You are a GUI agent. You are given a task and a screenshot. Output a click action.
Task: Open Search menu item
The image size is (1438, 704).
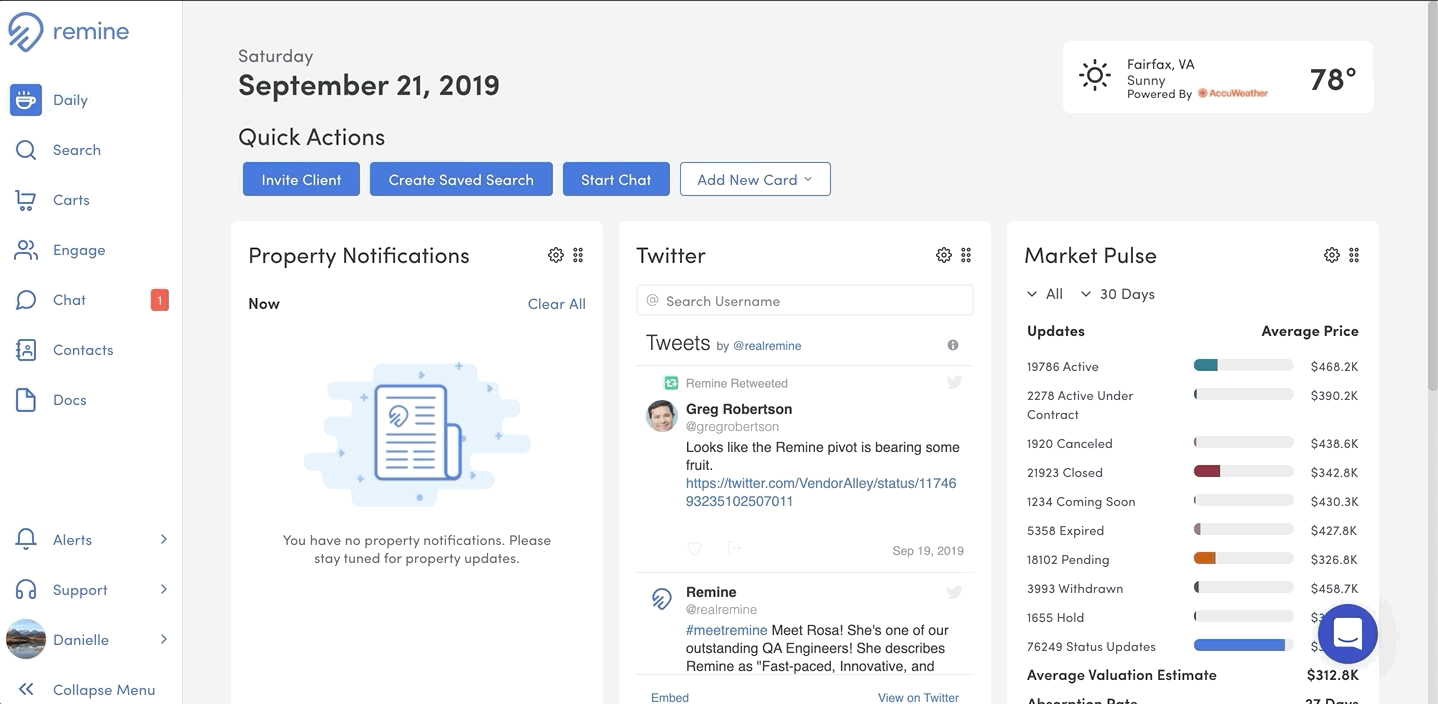pos(77,150)
